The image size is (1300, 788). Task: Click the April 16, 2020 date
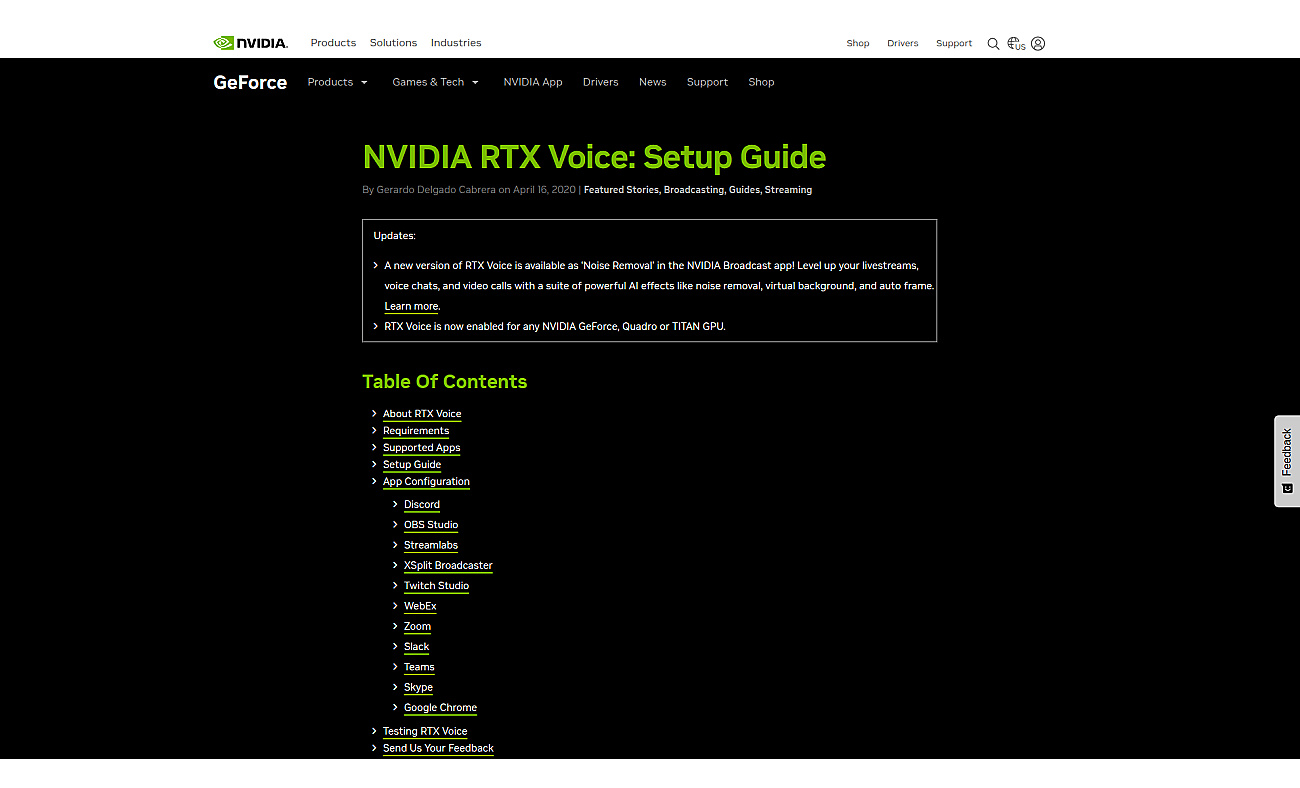point(544,190)
